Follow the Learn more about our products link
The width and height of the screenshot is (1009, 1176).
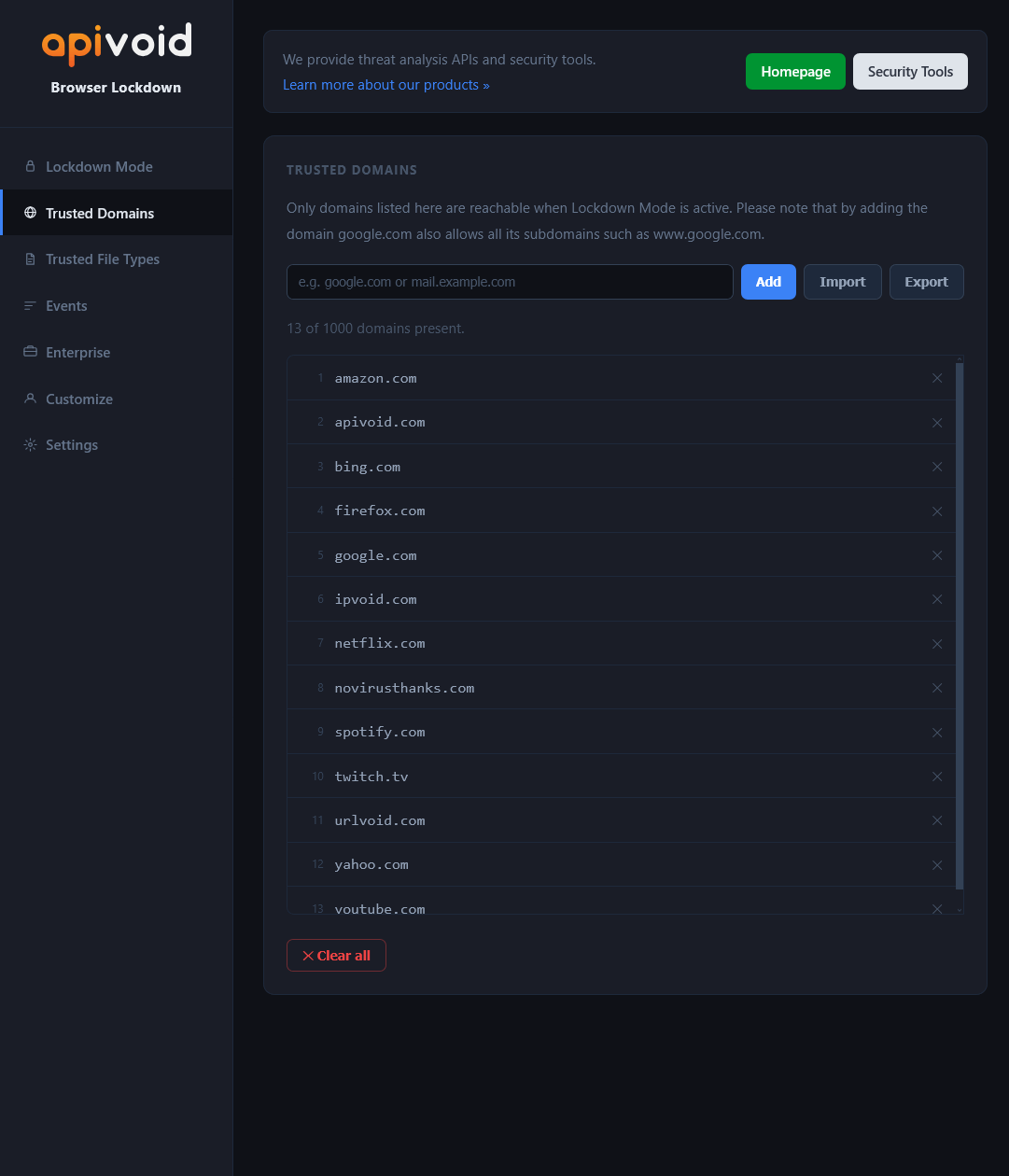pos(385,84)
